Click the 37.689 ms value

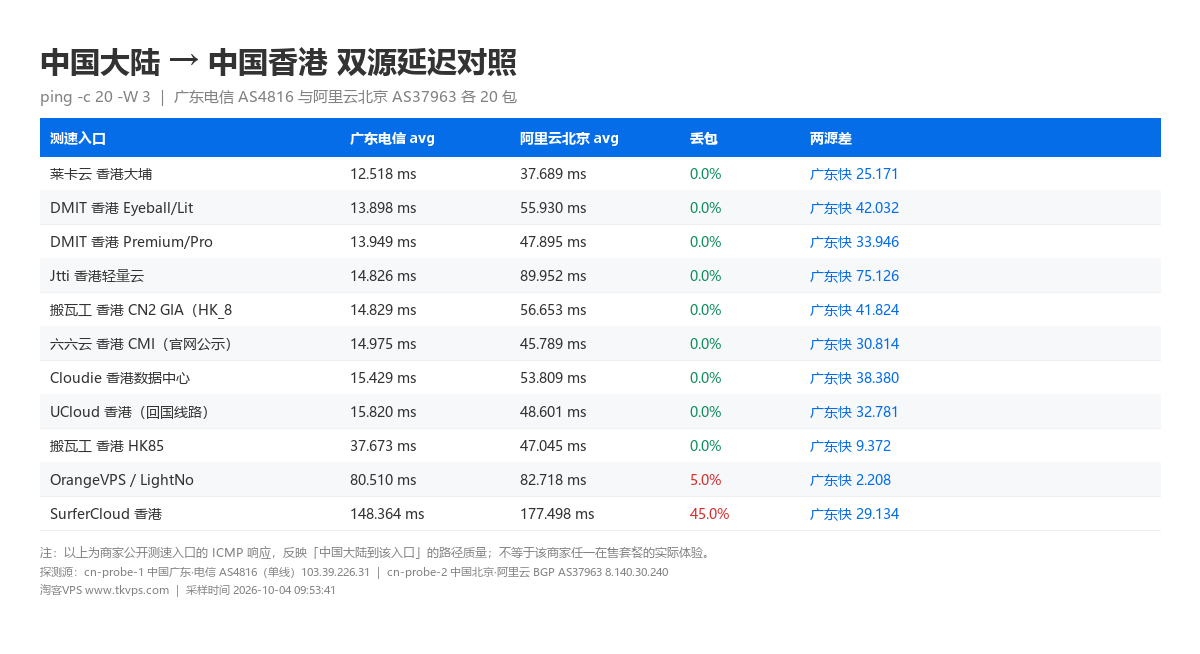(553, 174)
